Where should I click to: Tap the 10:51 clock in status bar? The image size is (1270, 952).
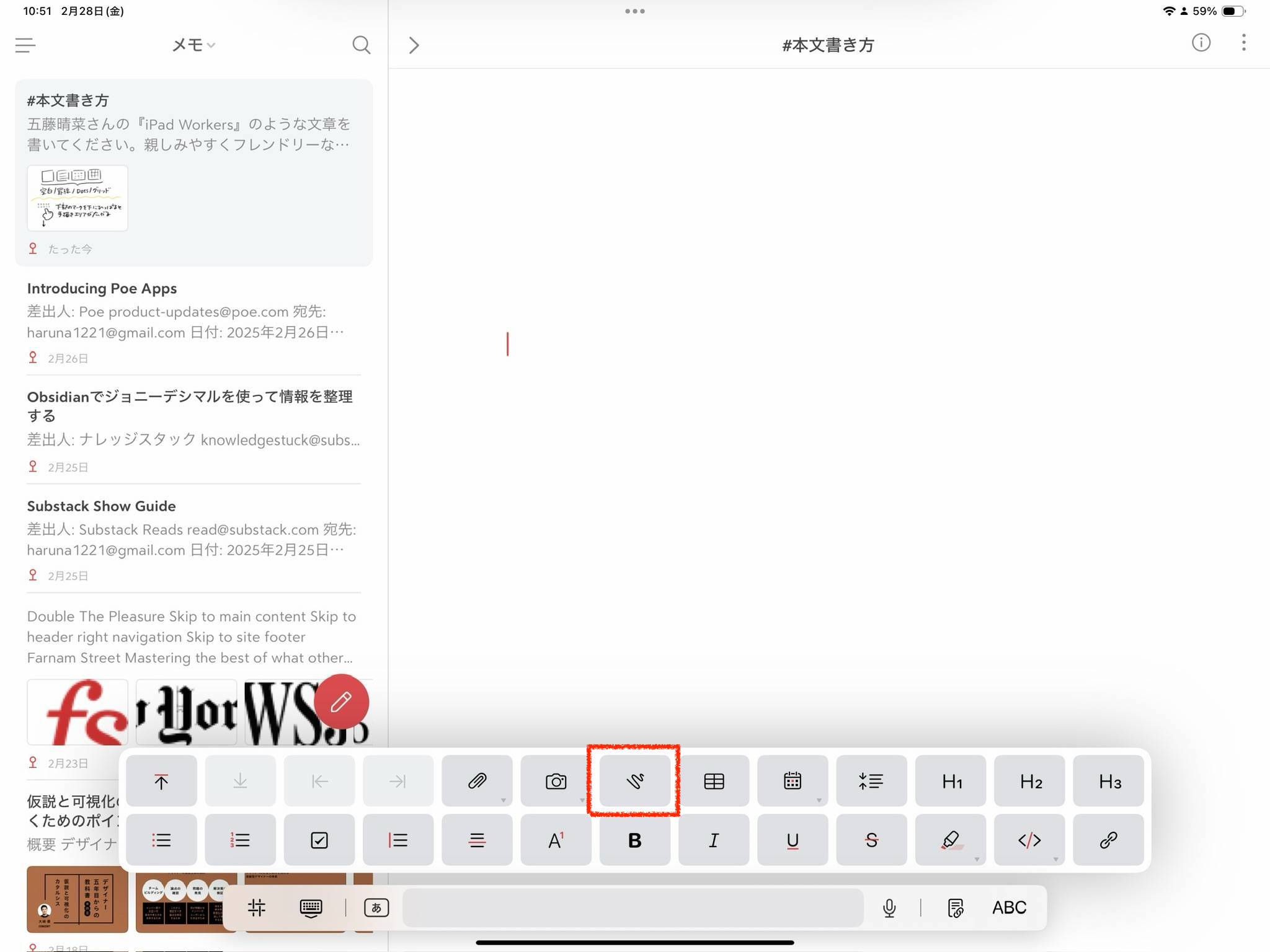pos(37,11)
